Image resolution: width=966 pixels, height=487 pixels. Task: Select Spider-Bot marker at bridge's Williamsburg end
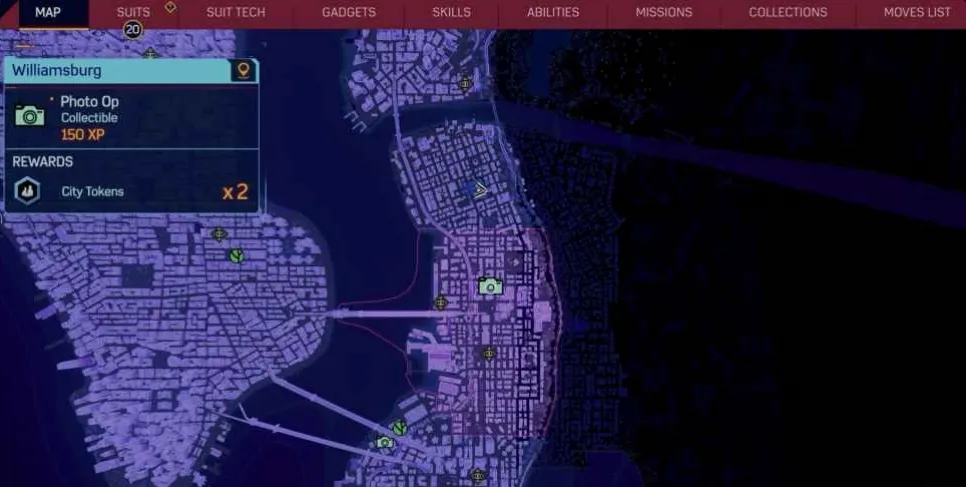point(440,303)
